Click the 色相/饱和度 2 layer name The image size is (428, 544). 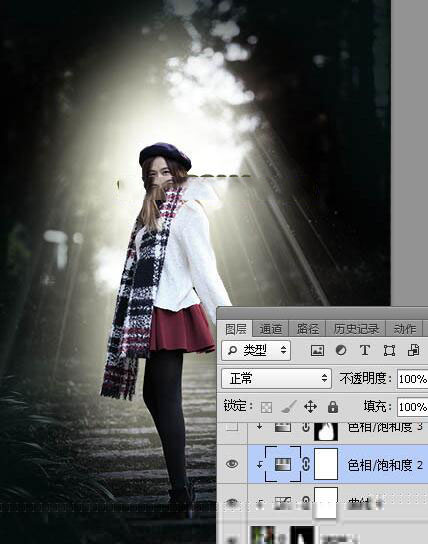[x=385, y=465]
